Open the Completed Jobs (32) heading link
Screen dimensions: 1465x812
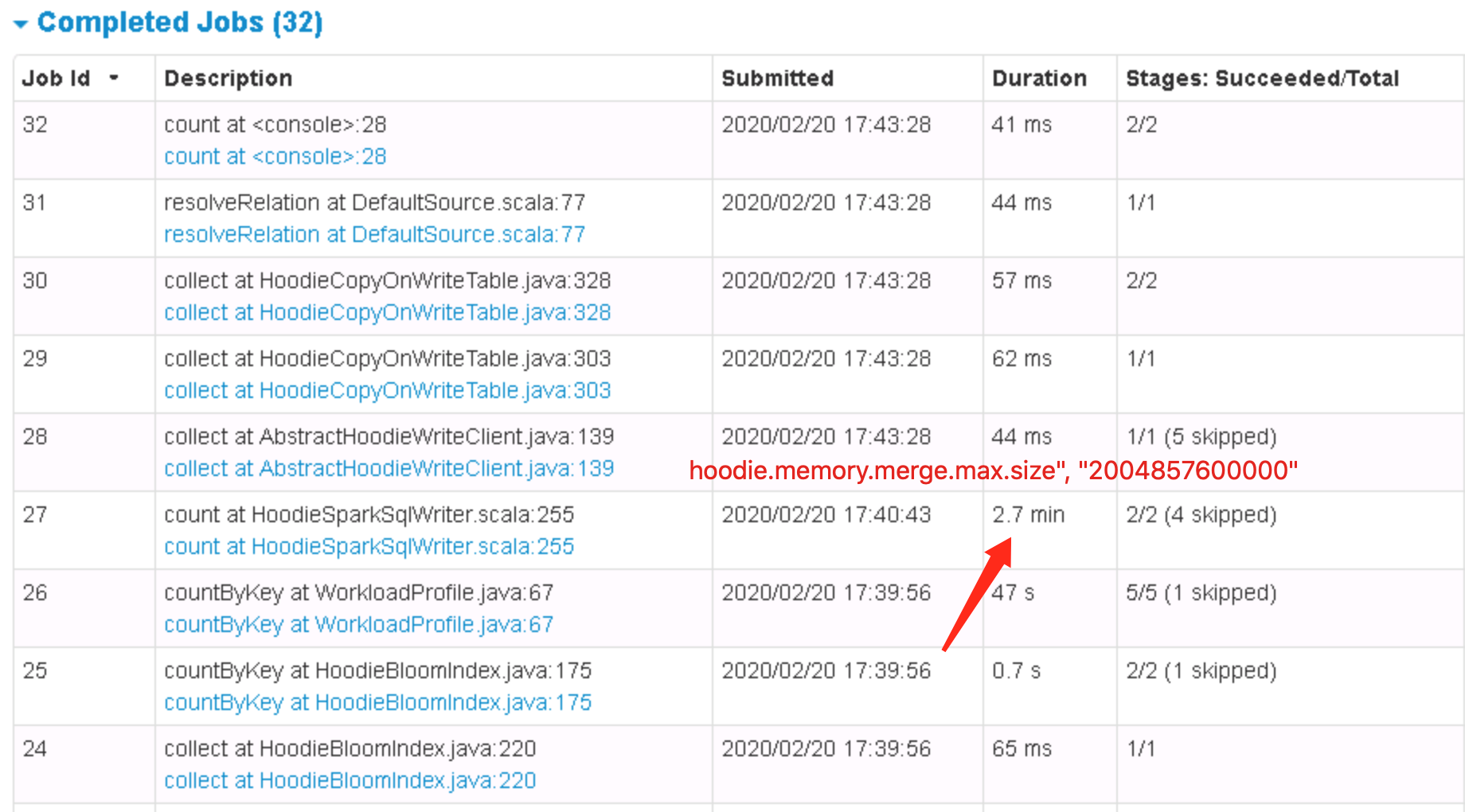click(180, 22)
